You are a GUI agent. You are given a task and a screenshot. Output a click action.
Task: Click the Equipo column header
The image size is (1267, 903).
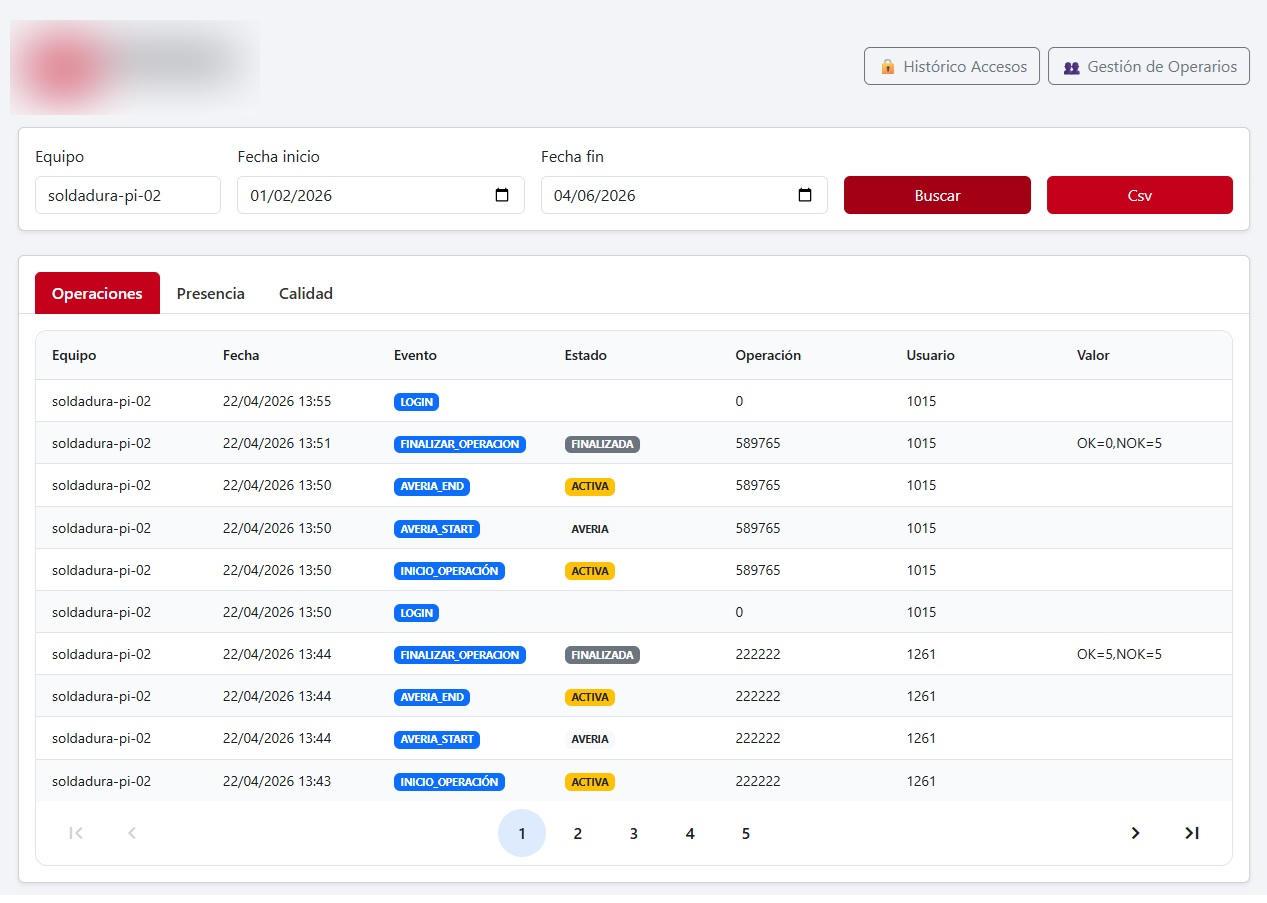[74, 355]
